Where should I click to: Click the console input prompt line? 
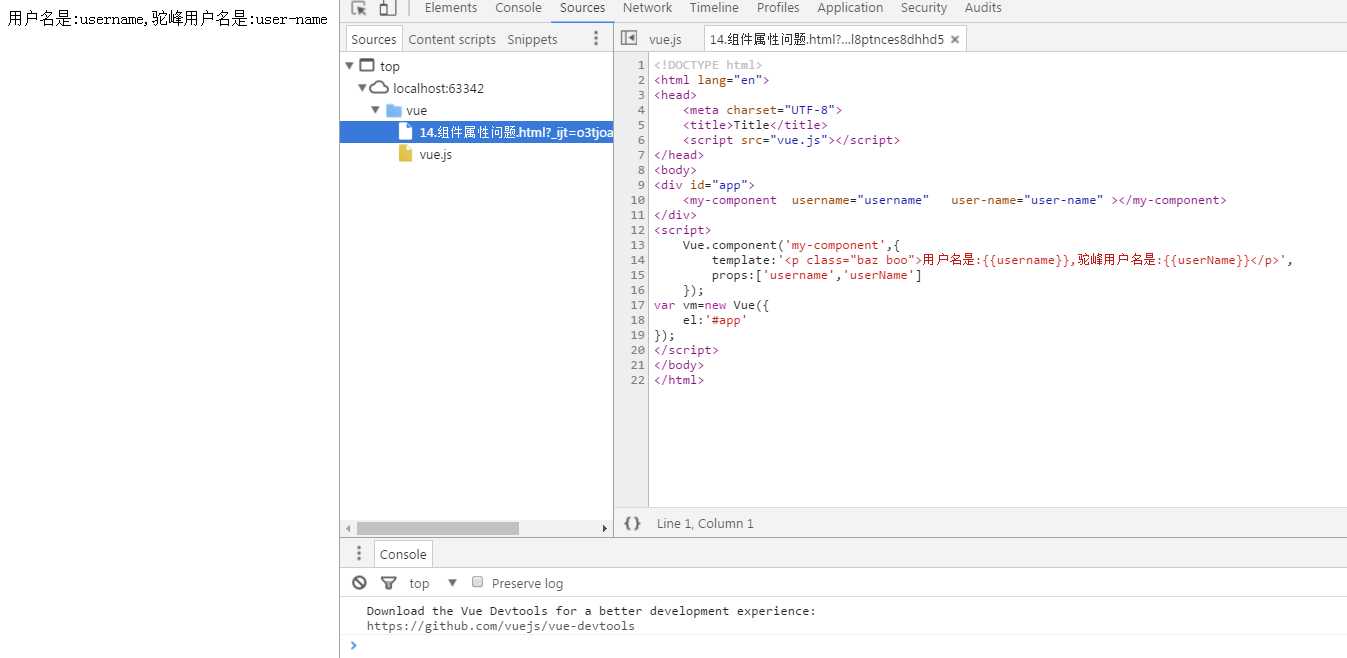point(848,646)
